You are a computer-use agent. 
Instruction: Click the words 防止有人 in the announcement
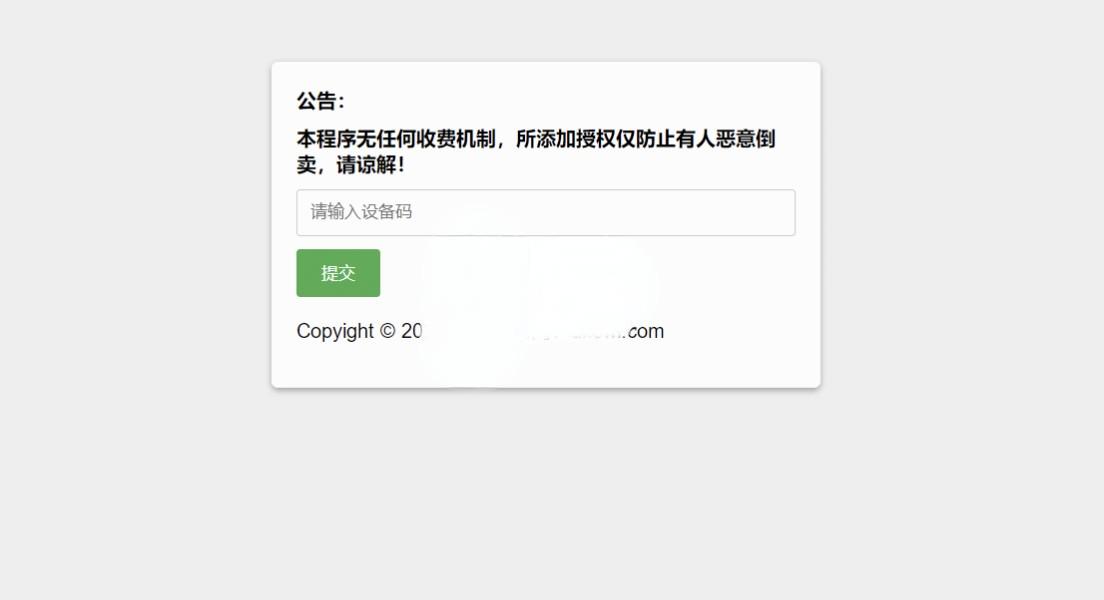click(x=676, y=139)
